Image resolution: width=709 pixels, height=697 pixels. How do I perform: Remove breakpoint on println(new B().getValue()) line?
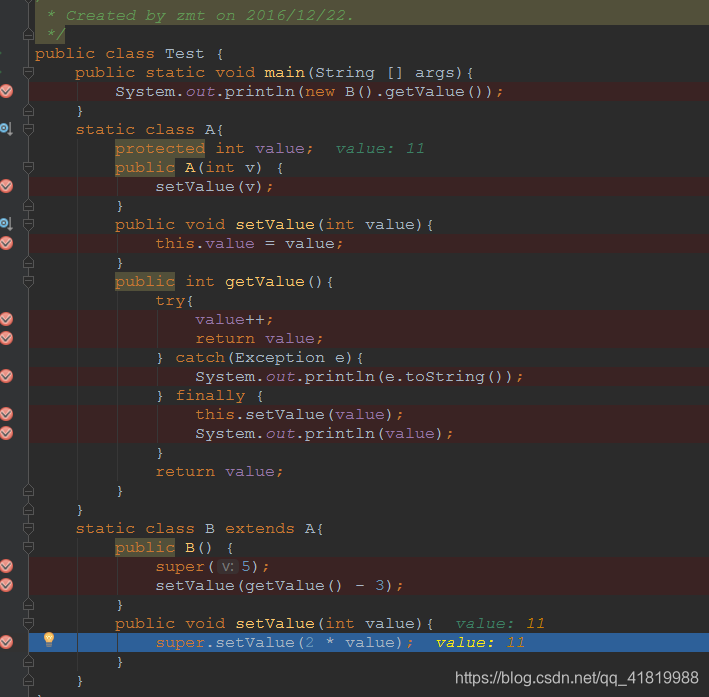[x=6, y=91]
